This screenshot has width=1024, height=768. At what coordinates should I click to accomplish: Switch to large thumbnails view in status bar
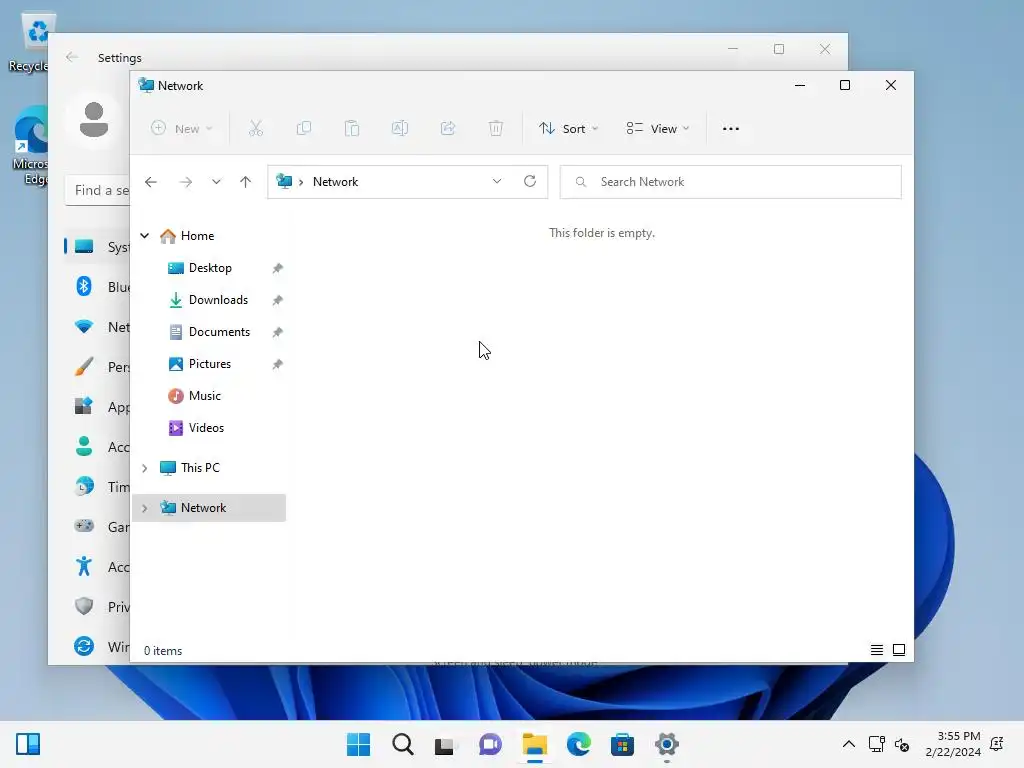coord(899,650)
